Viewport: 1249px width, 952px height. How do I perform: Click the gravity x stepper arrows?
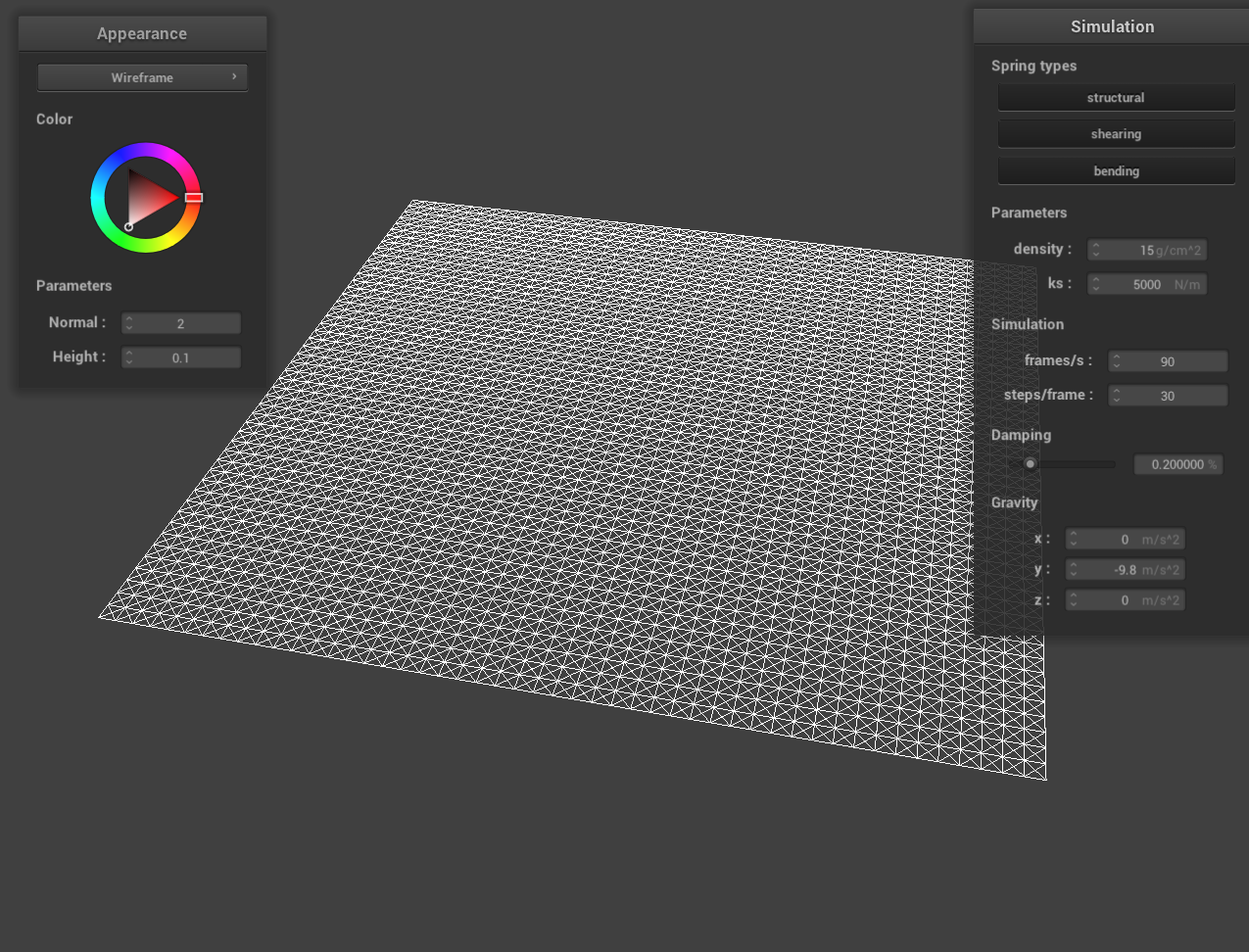(1074, 540)
